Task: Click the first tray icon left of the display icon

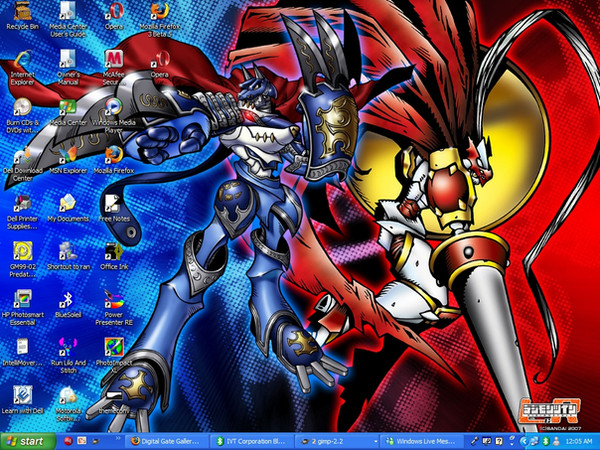Action: coord(475,442)
